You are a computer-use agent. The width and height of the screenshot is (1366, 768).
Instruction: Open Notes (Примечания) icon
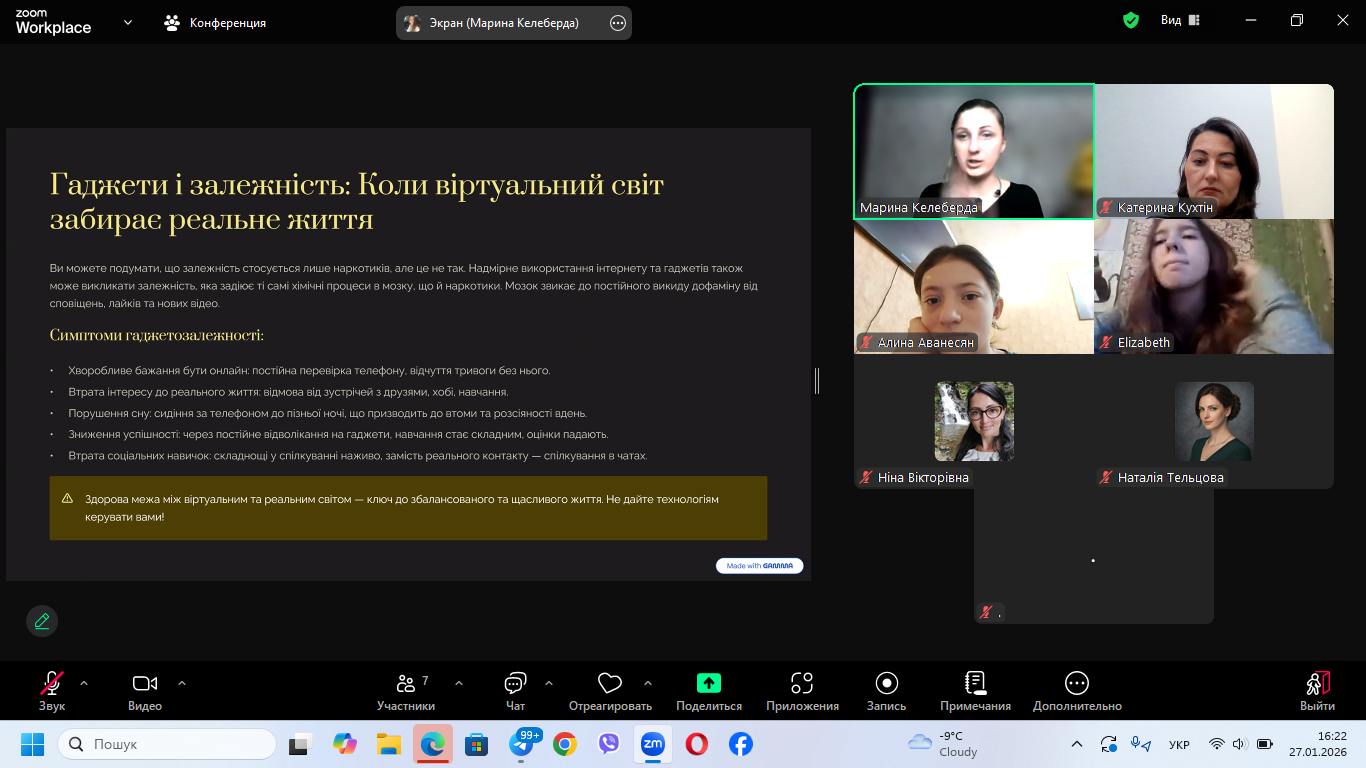pyautogui.click(x=975, y=684)
